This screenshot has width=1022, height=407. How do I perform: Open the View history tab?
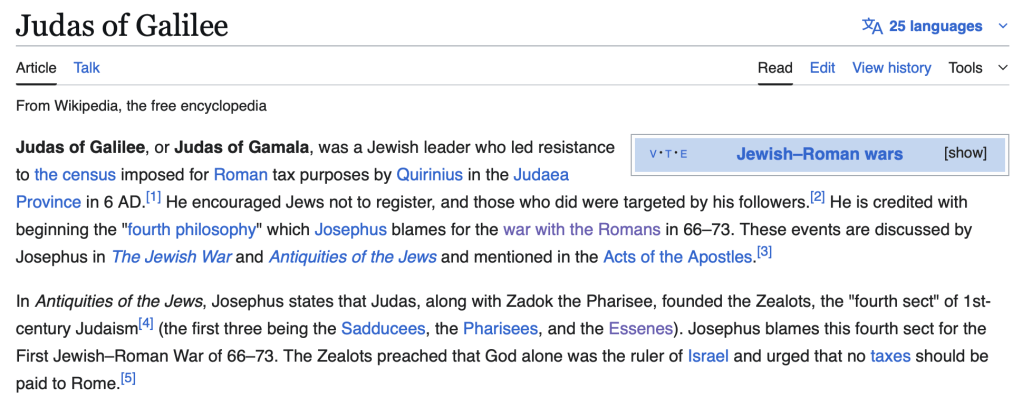coord(891,68)
